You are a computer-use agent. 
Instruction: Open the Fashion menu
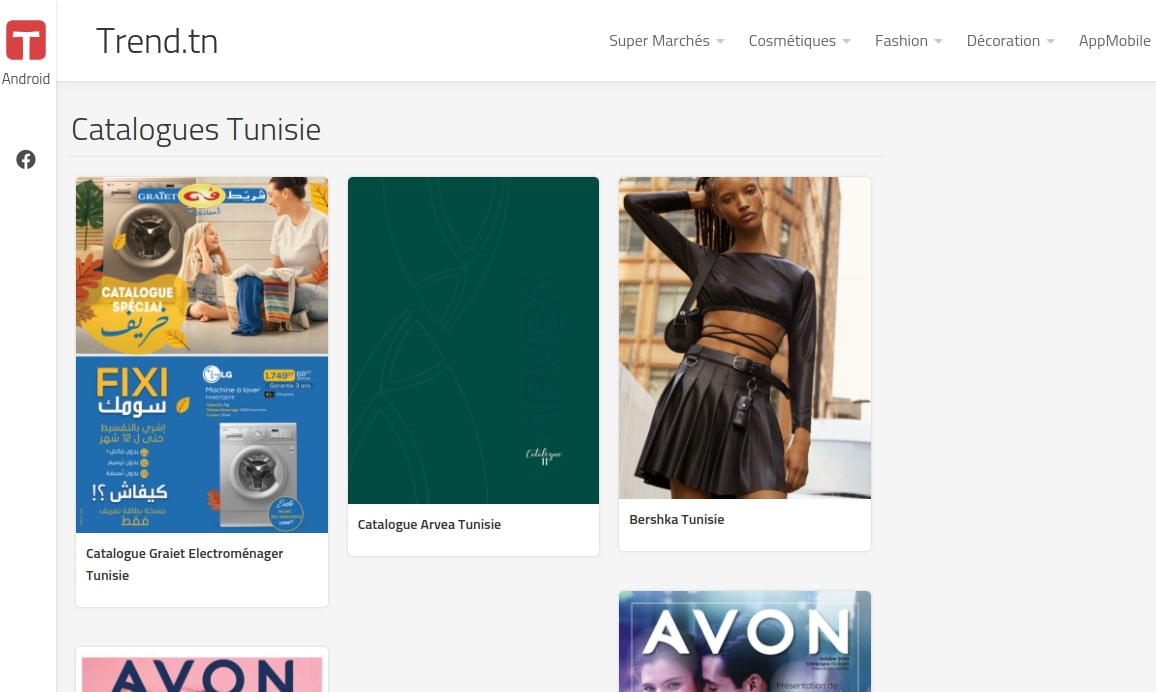coord(901,41)
